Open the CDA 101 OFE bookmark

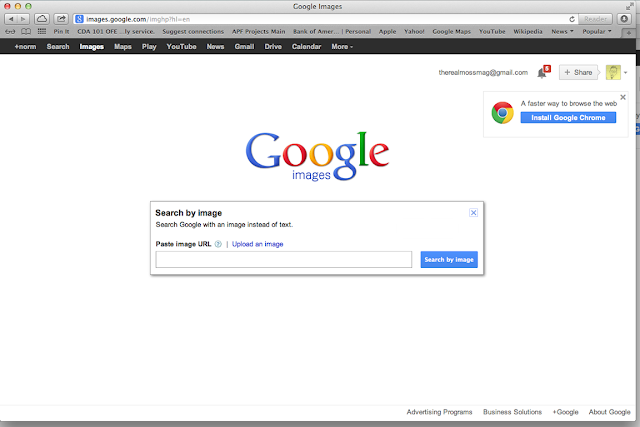pyautogui.click(x=116, y=31)
